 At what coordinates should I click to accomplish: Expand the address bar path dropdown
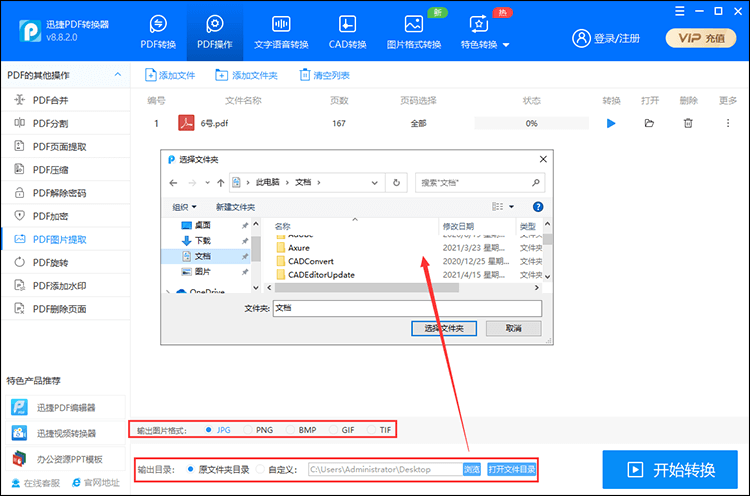[x=375, y=183]
